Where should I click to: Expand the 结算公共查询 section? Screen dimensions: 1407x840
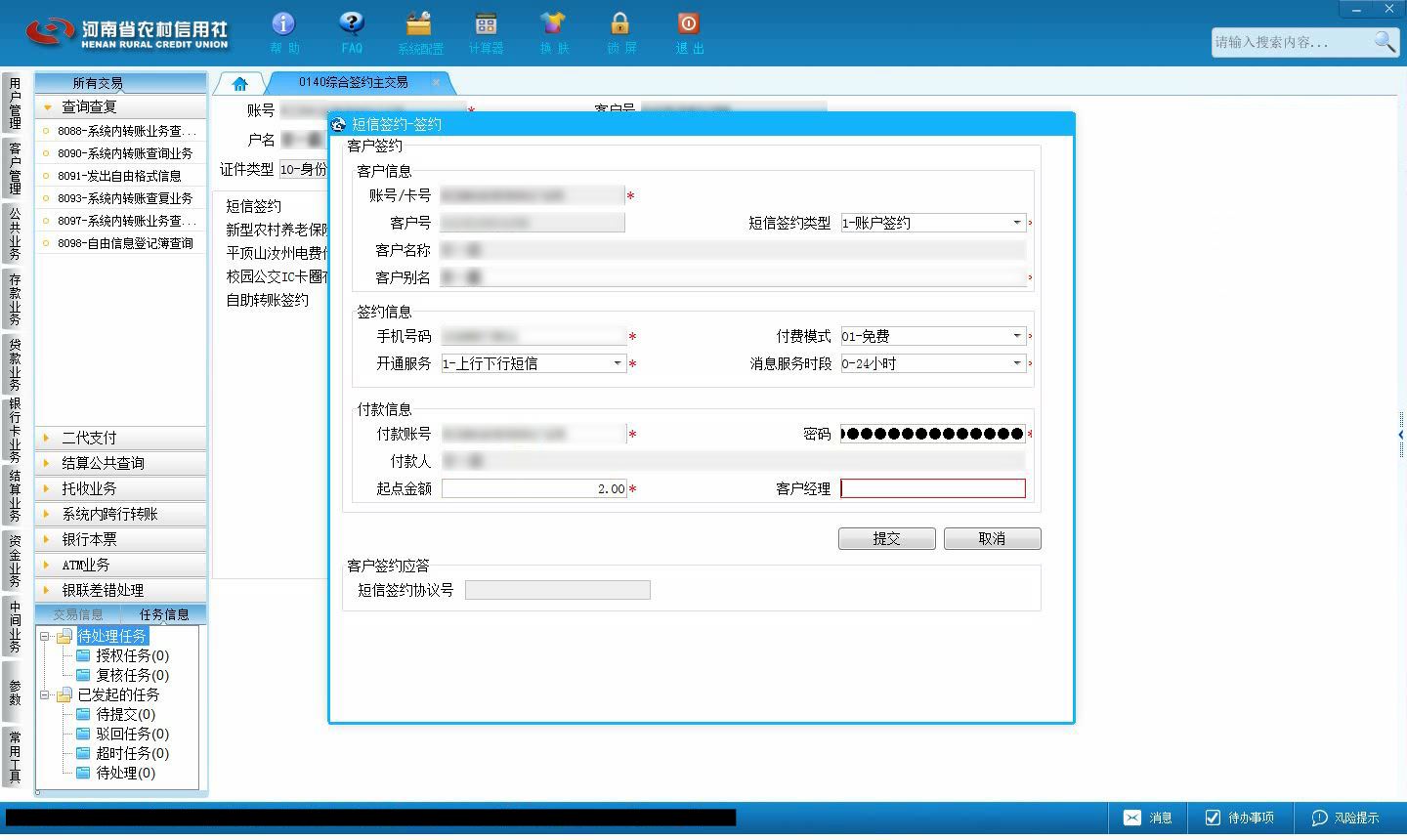tap(121, 463)
